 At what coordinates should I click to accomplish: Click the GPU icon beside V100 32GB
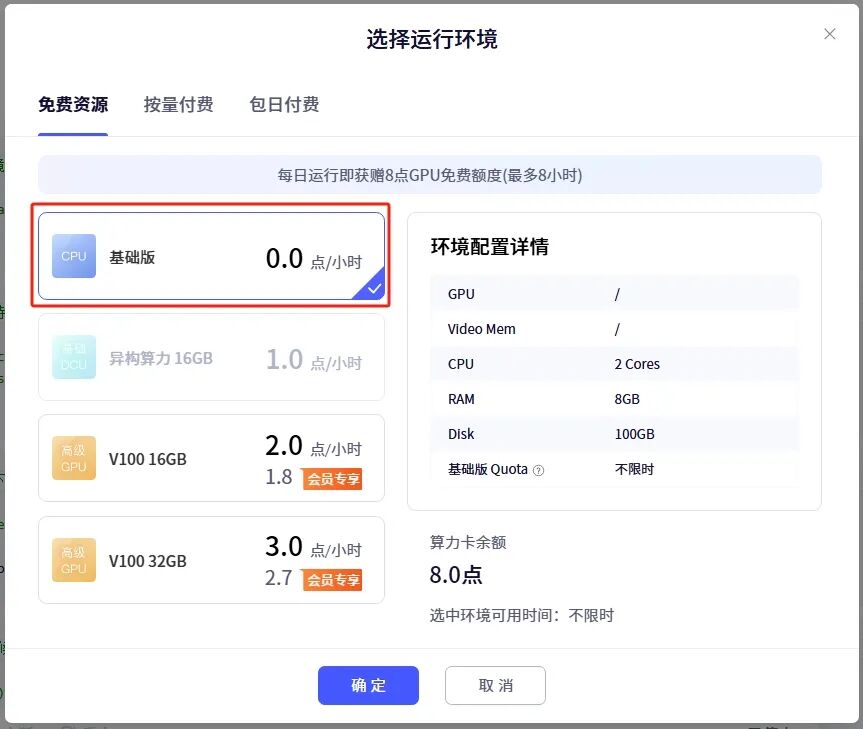pos(74,560)
